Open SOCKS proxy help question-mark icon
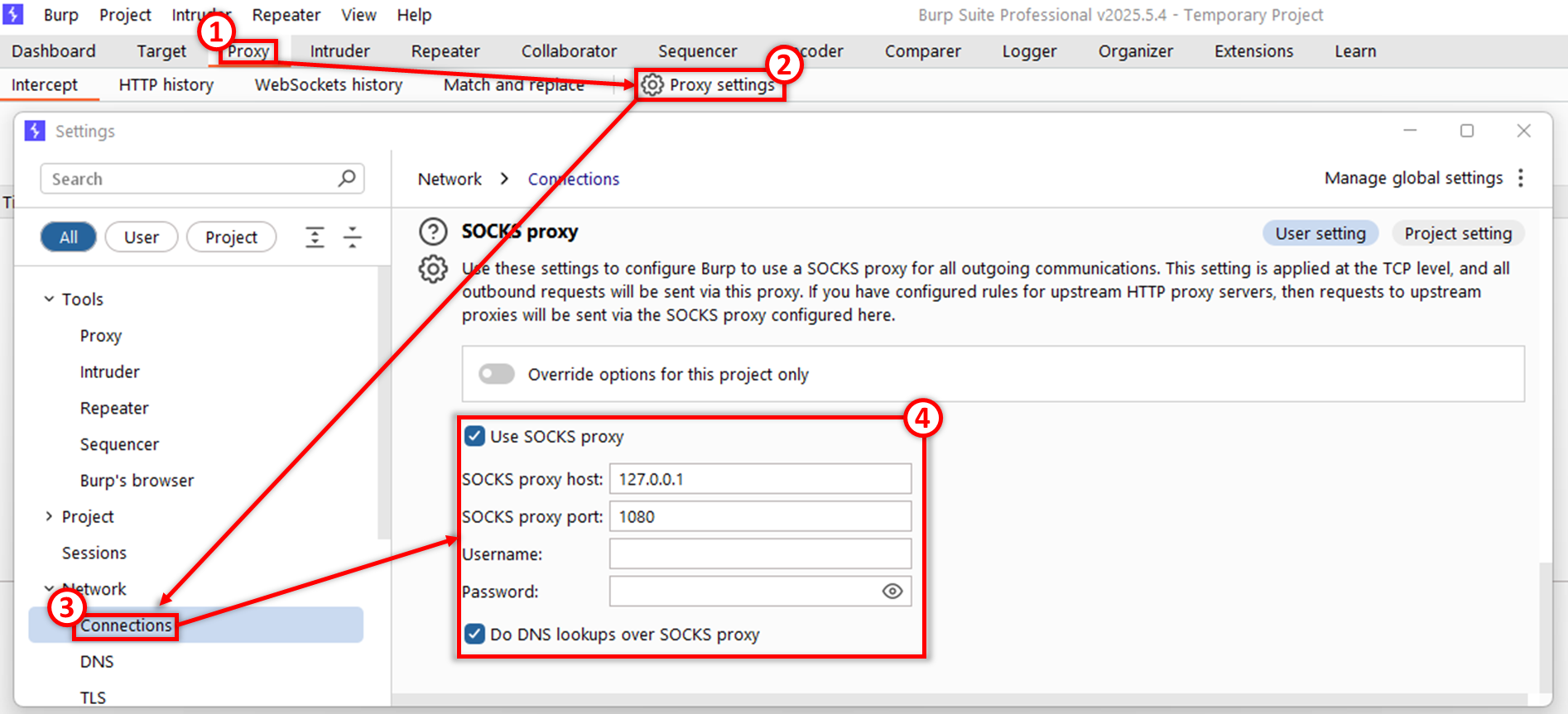Screen dimensions: 1568x714 click(433, 232)
